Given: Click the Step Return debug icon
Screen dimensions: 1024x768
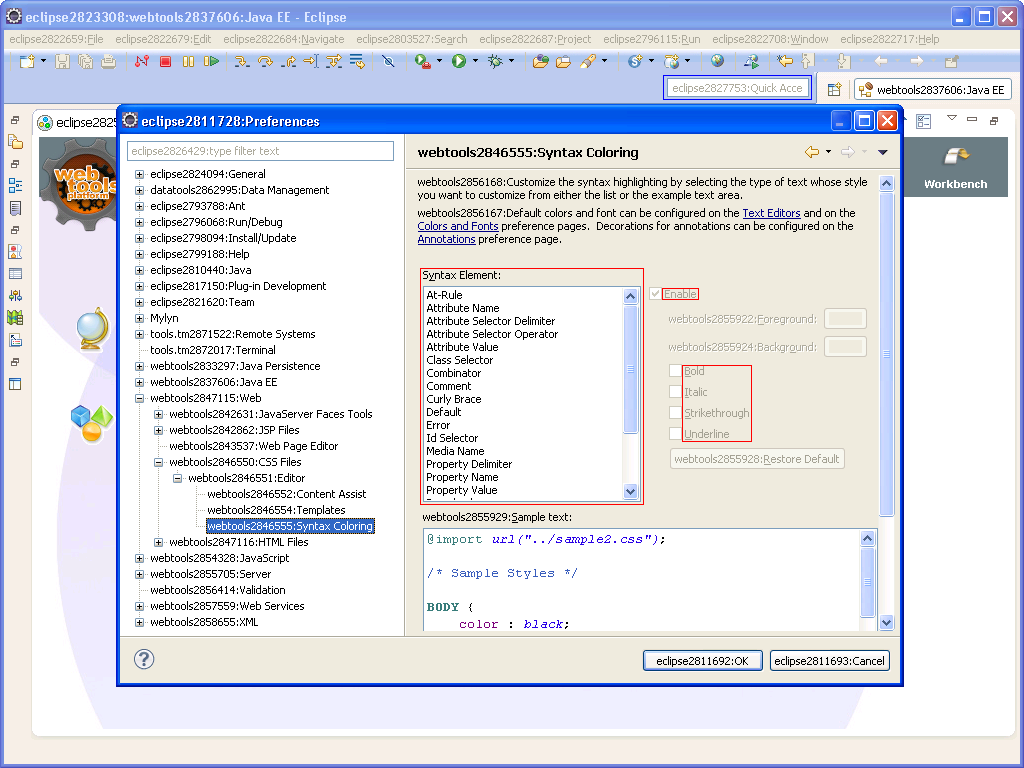Looking at the screenshot, I should point(288,61).
